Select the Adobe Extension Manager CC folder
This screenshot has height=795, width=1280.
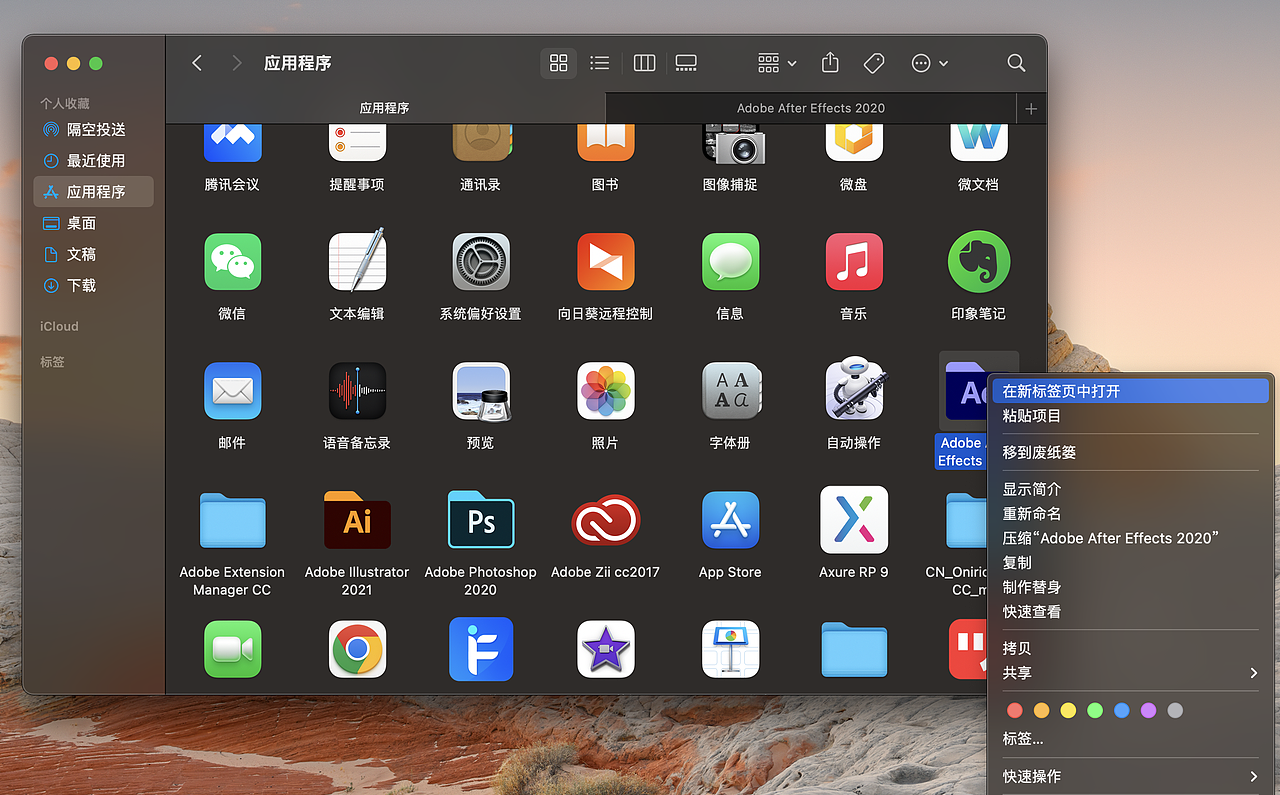tap(232, 520)
